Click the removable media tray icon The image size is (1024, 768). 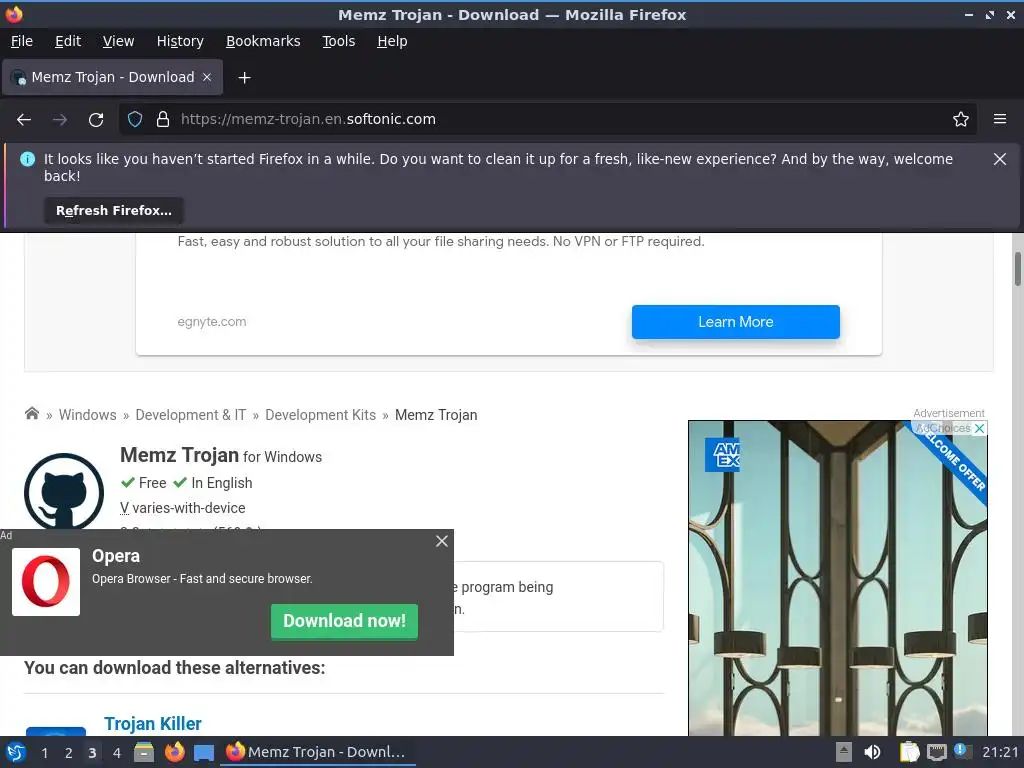844,752
